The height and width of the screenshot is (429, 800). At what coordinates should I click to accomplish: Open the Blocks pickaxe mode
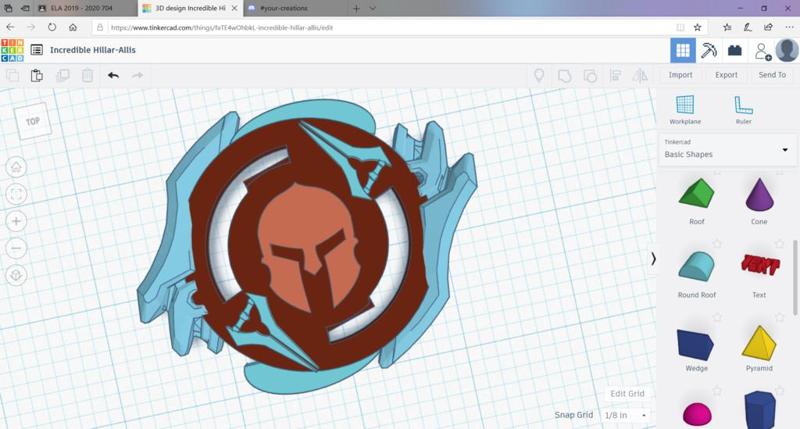click(x=709, y=51)
